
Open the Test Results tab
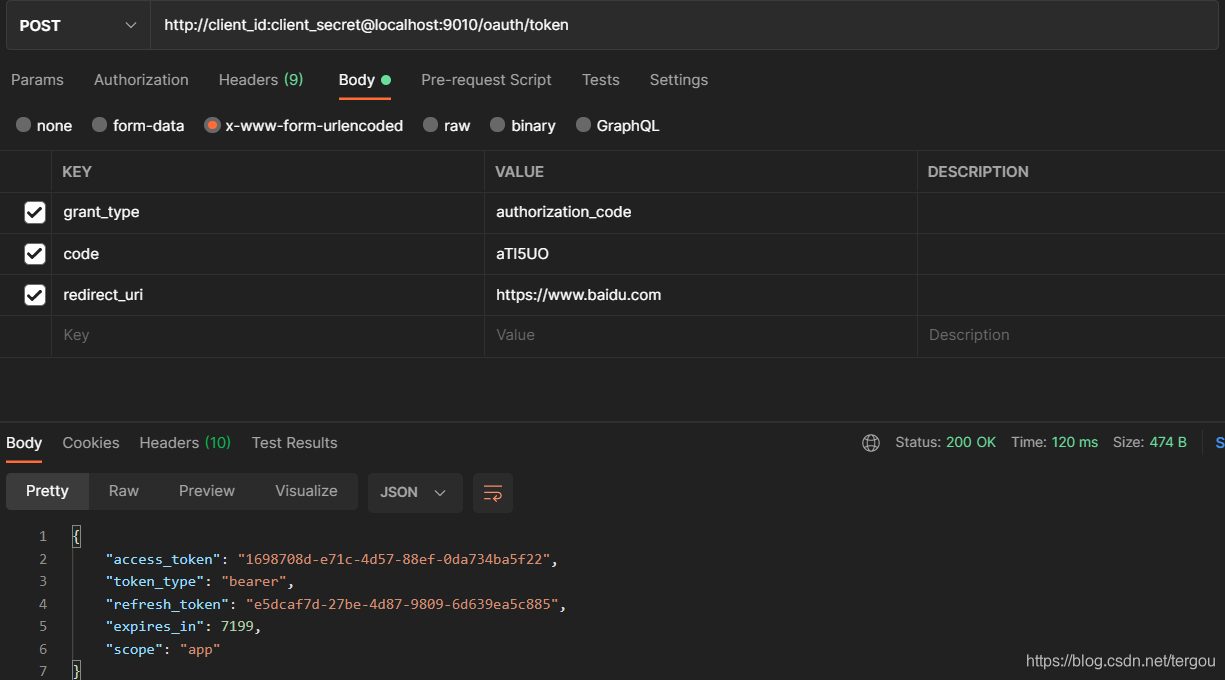coord(294,443)
